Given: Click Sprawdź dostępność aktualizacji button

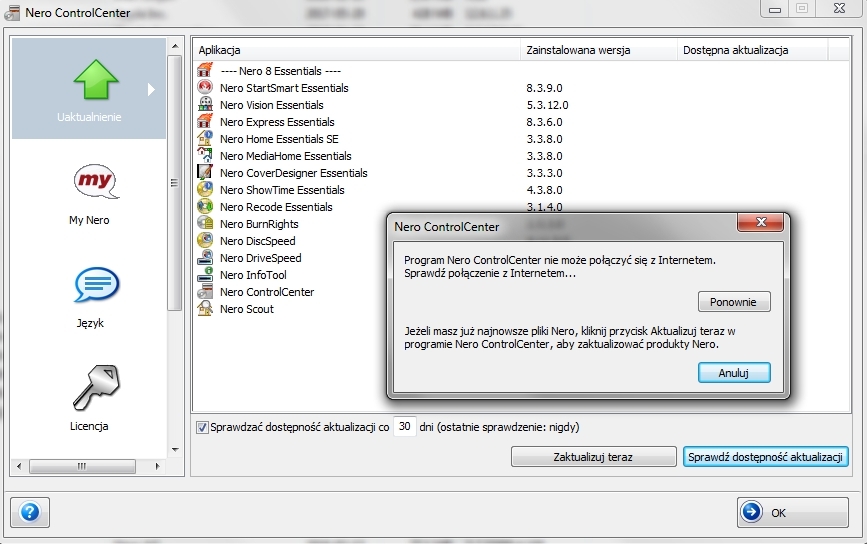Looking at the screenshot, I should (x=765, y=457).
